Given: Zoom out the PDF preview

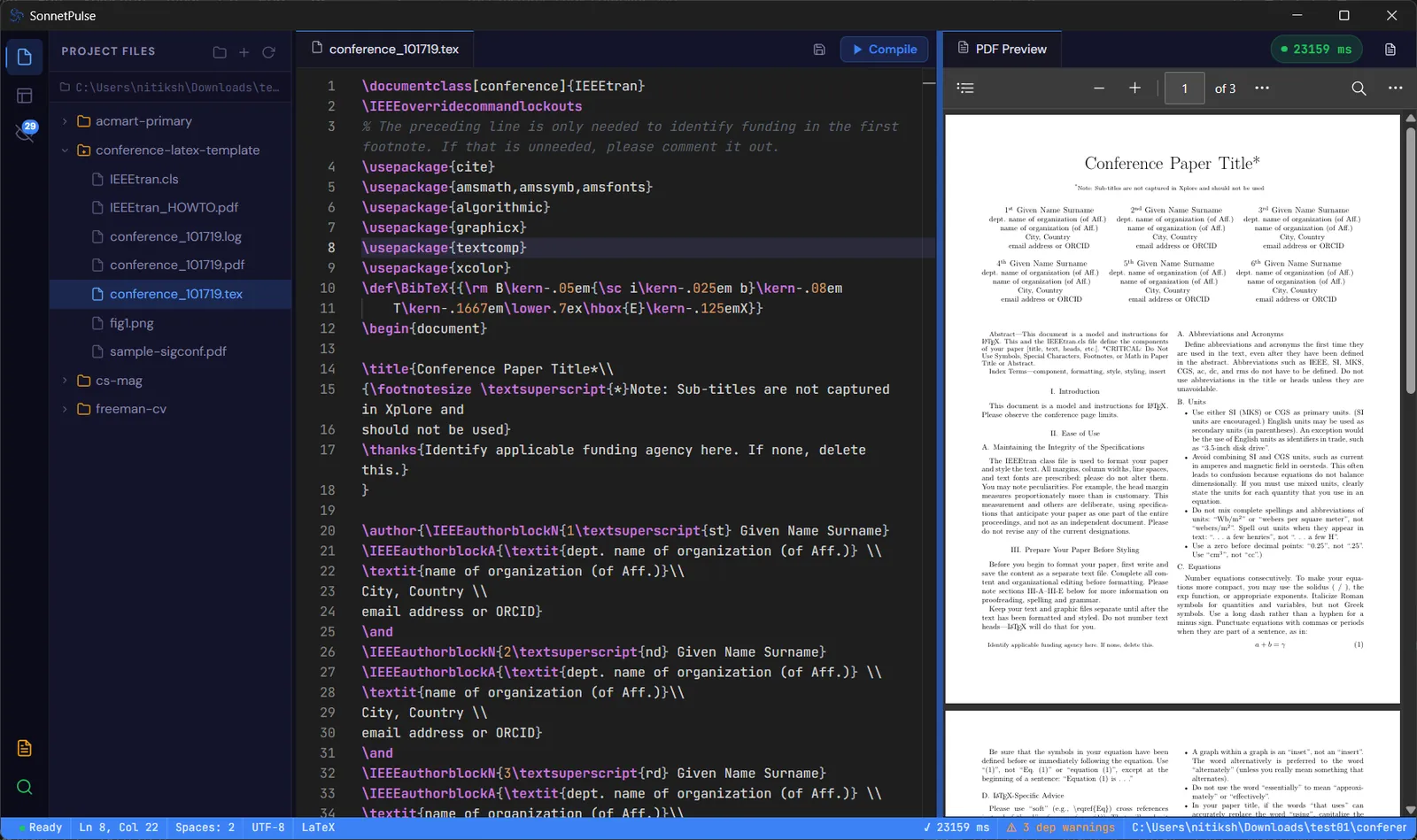Looking at the screenshot, I should [x=1099, y=89].
